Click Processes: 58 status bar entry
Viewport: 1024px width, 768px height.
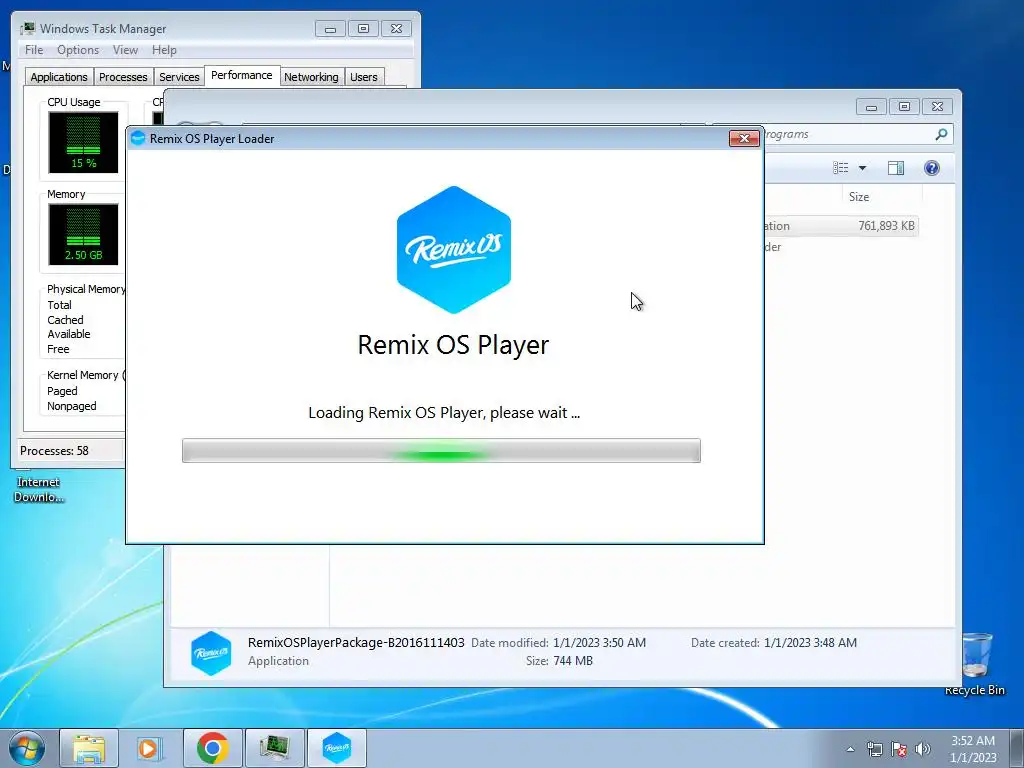point(54,451)
